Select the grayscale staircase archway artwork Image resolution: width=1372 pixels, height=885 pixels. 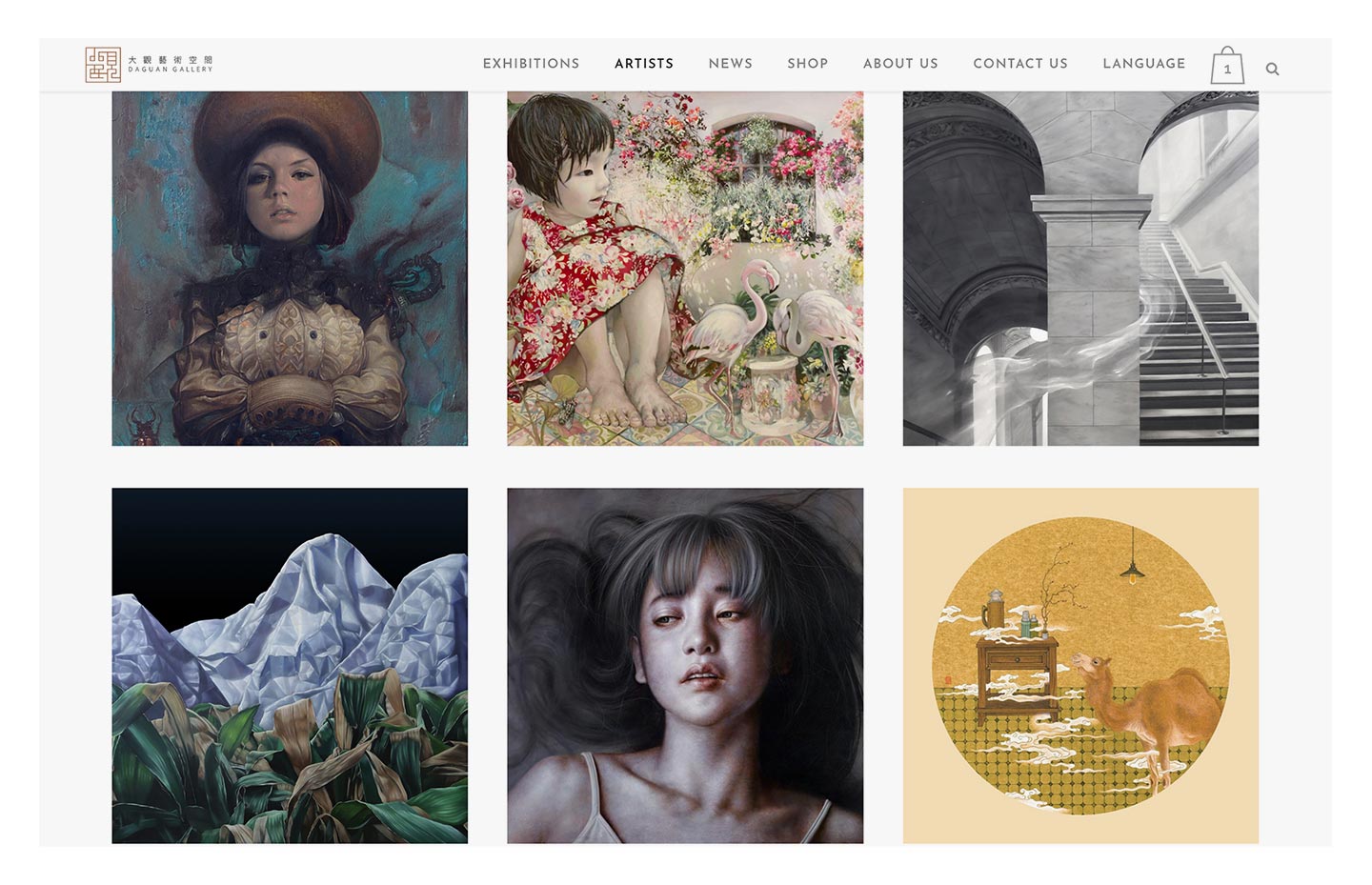click(x=1080, y=269)
